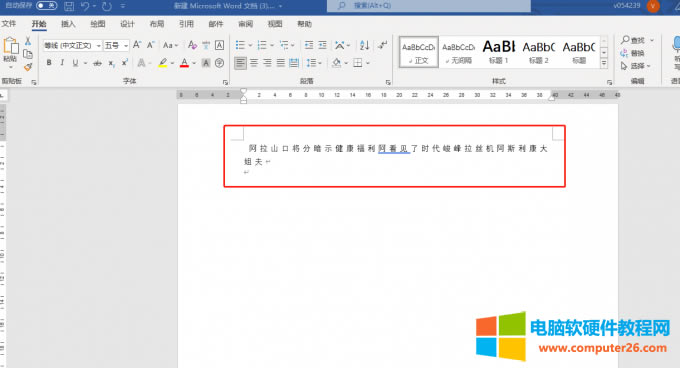Click the Format Painter brush icon
The height and width of the screenshot is (368, 680).
tap(28, 67)
